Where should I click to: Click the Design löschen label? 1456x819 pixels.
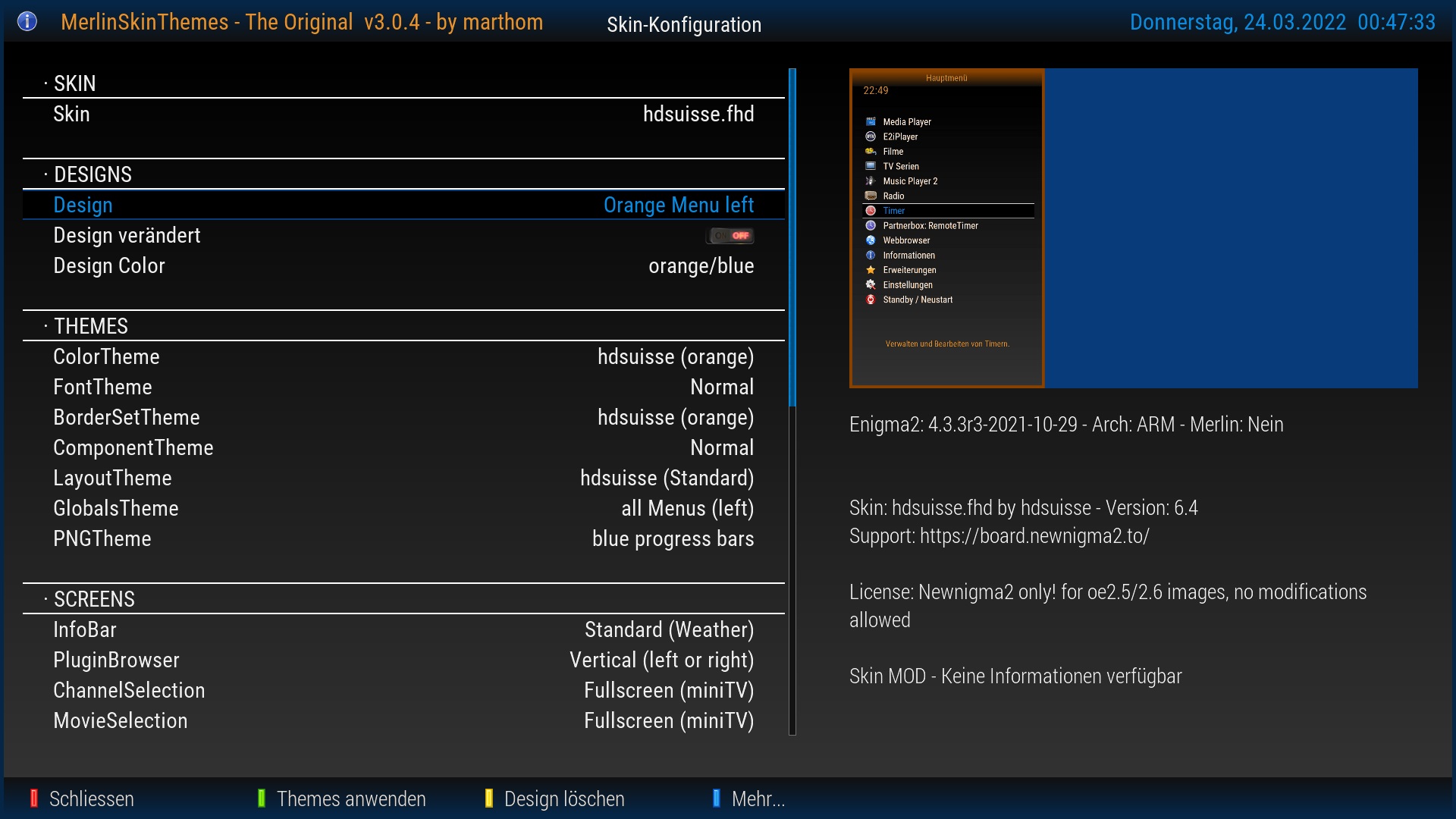(x=563, y=799)
